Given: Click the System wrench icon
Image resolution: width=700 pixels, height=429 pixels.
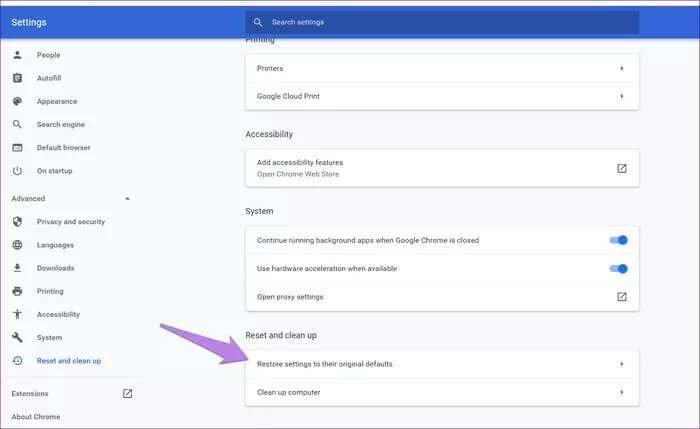Looking at the screenshot, I should pyautogui.click(x=17, y=338).
